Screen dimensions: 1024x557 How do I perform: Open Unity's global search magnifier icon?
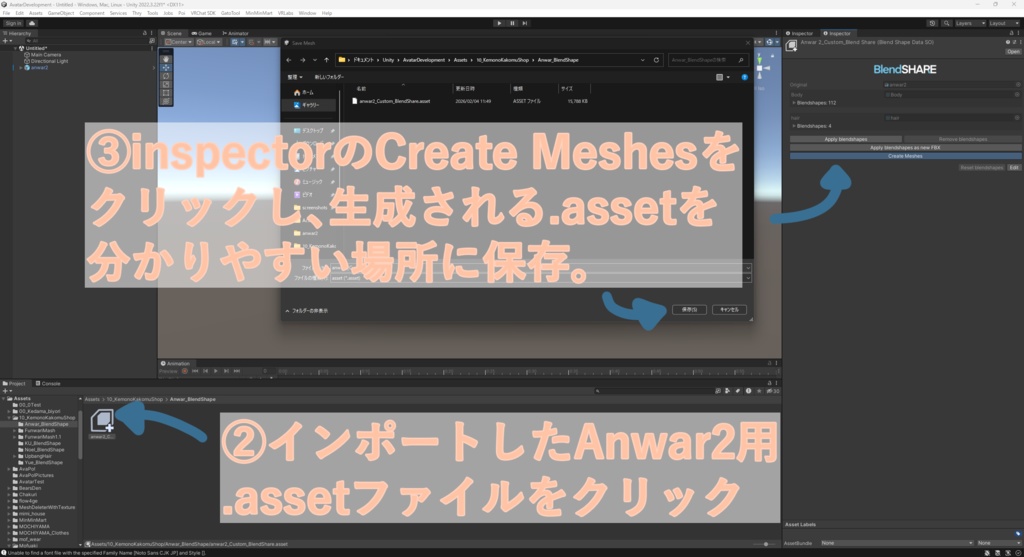point(946,23)
